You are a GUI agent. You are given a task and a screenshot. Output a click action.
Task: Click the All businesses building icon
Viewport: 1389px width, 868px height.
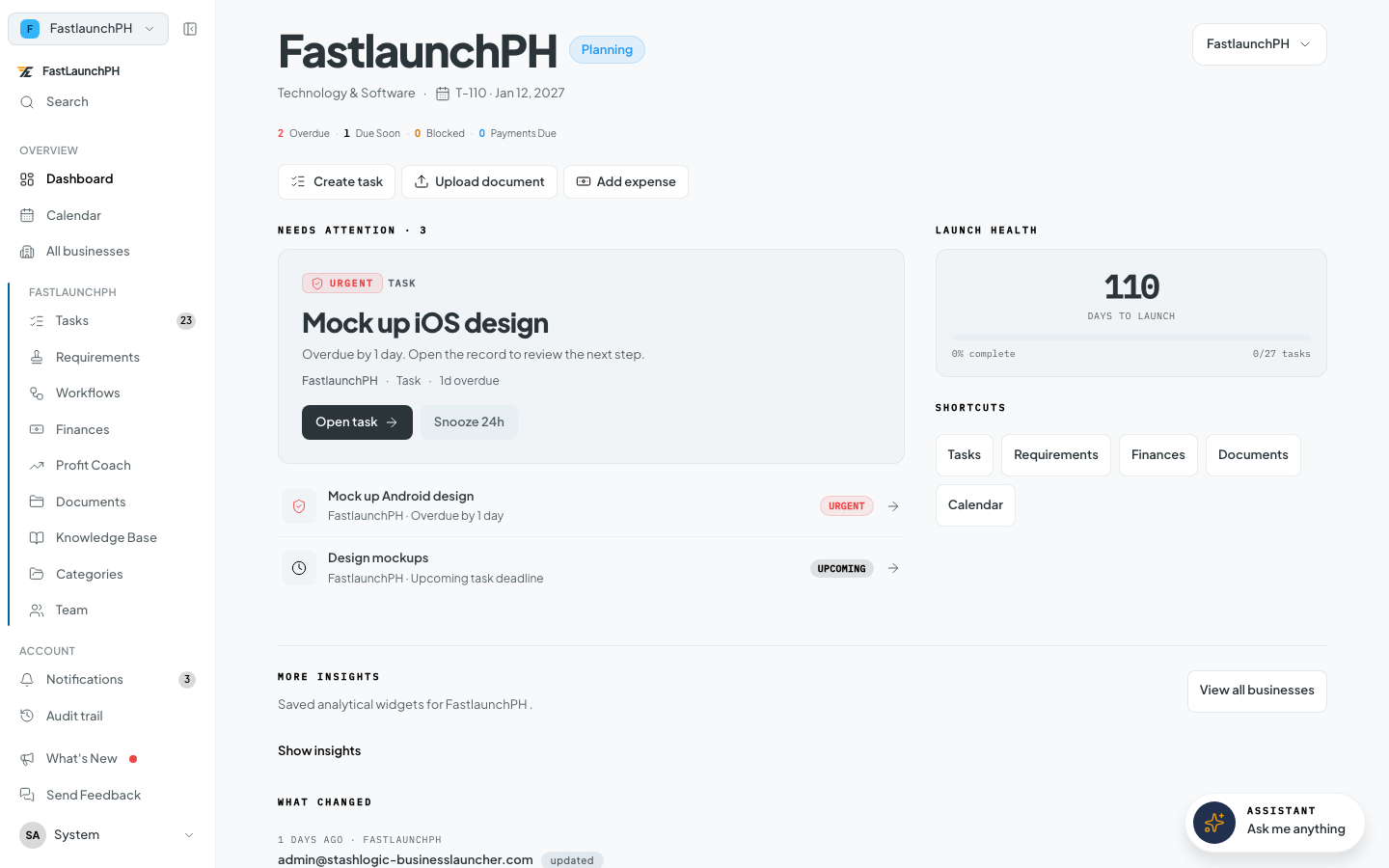pos(27,252)
